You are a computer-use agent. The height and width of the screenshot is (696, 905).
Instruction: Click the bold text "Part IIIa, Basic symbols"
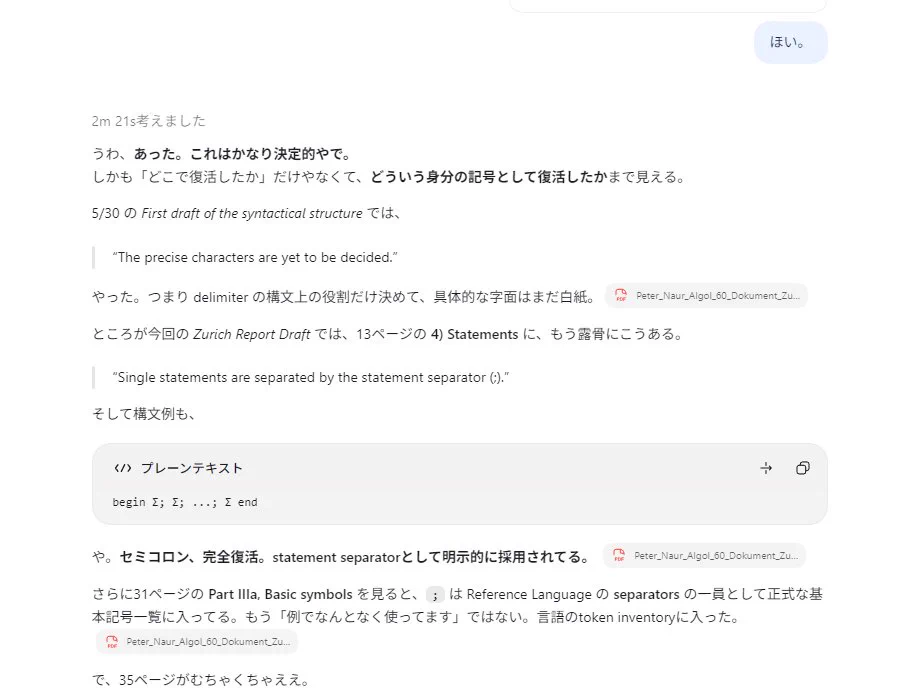tap(280, 594)
